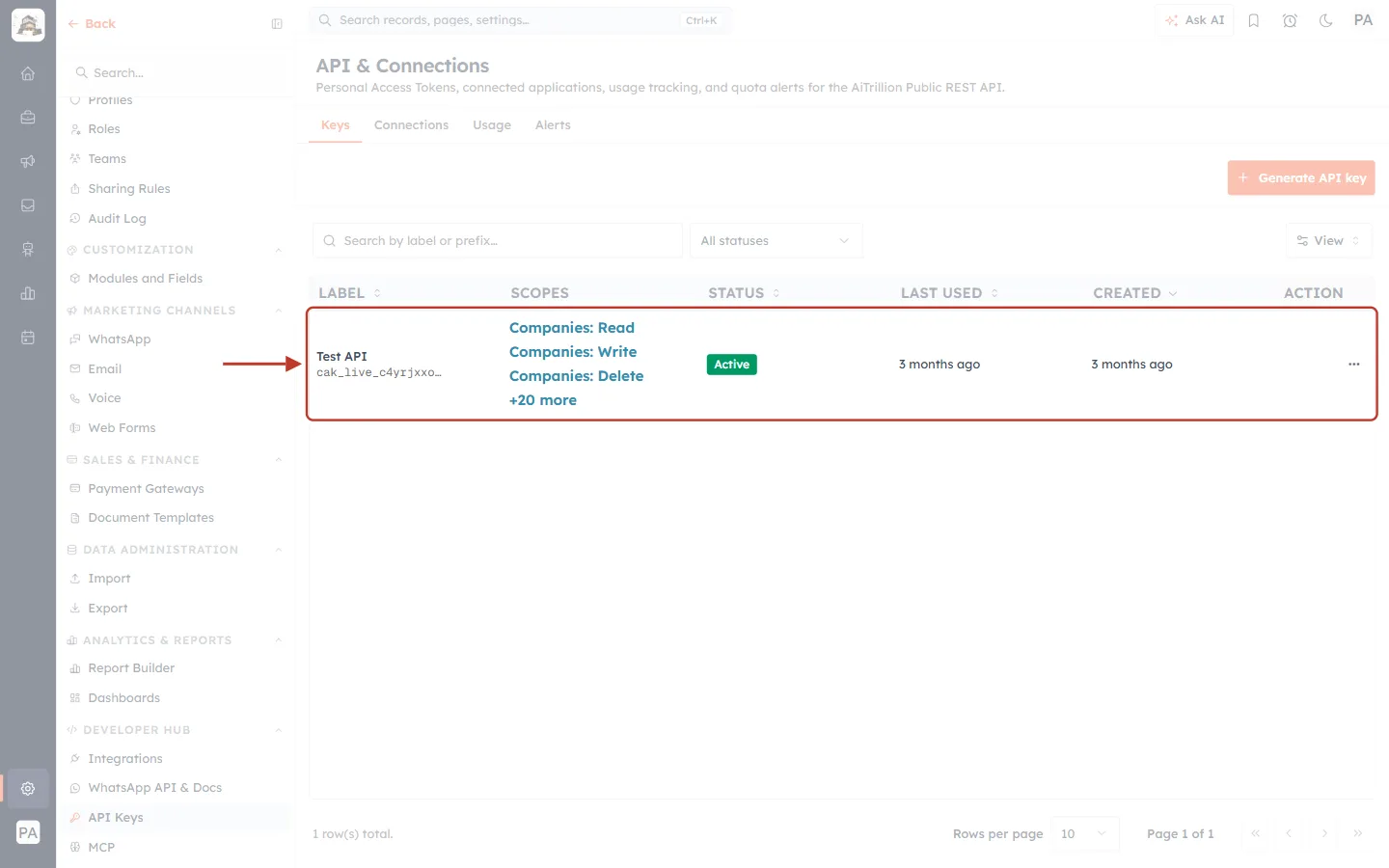Collapse sidebar panel icon next to Back
The width and height of the screenshot is (1389, 868).
(277, 24)
